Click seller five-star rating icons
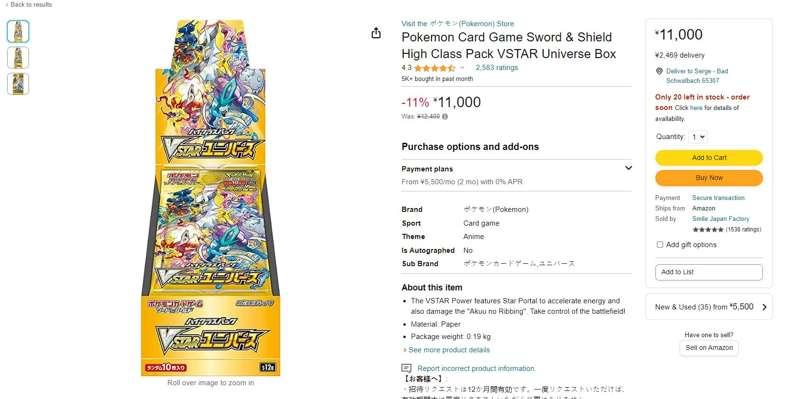The width and height of the screenshot is (800, 399). click(x=708, y=230)
